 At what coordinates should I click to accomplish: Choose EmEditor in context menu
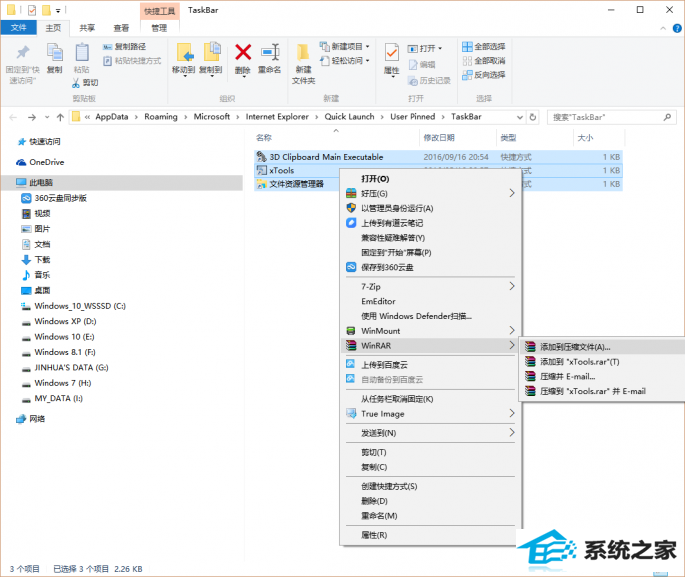pos(431,301)
